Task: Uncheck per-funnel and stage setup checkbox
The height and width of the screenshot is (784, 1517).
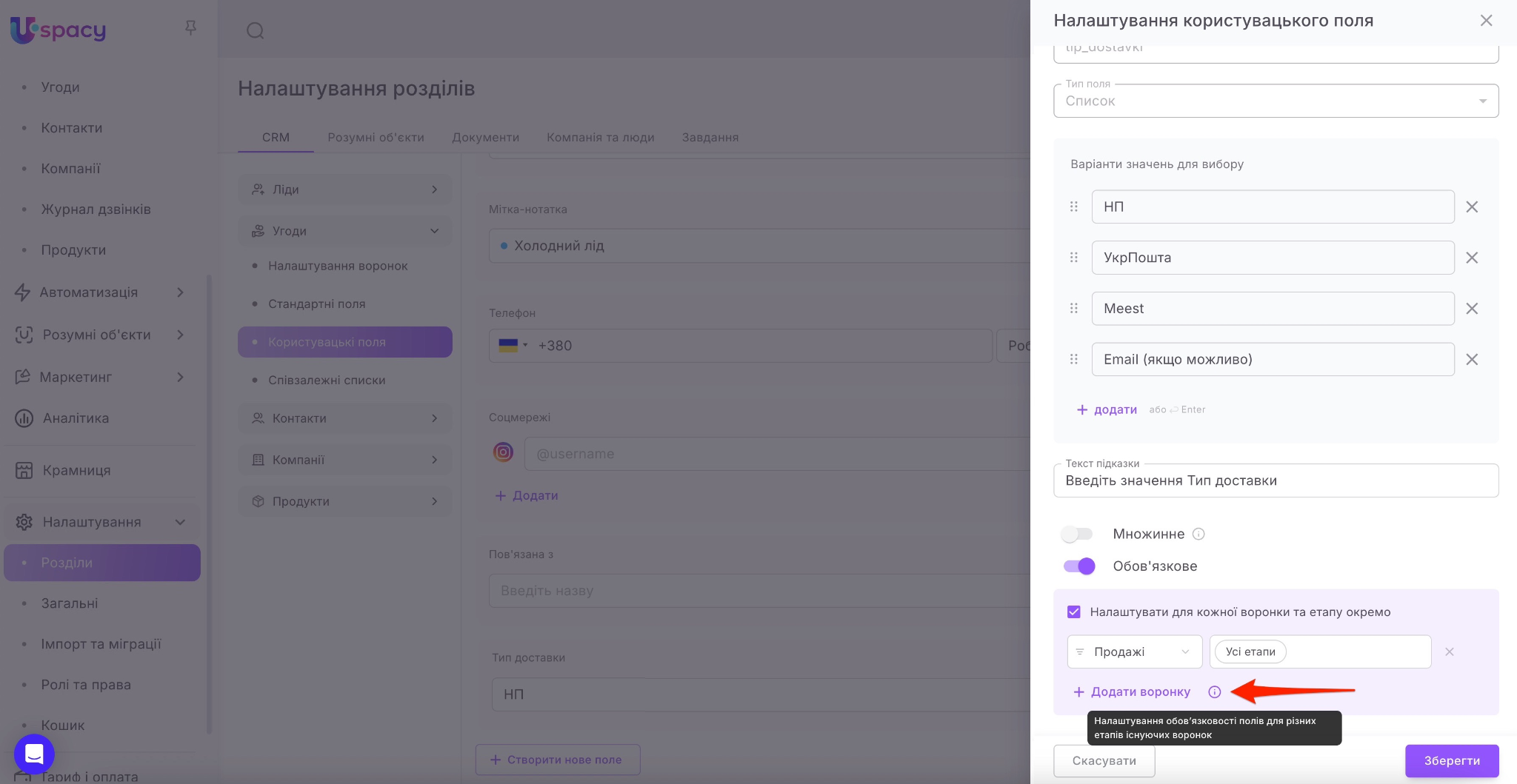Action: tap(1073, 612)
